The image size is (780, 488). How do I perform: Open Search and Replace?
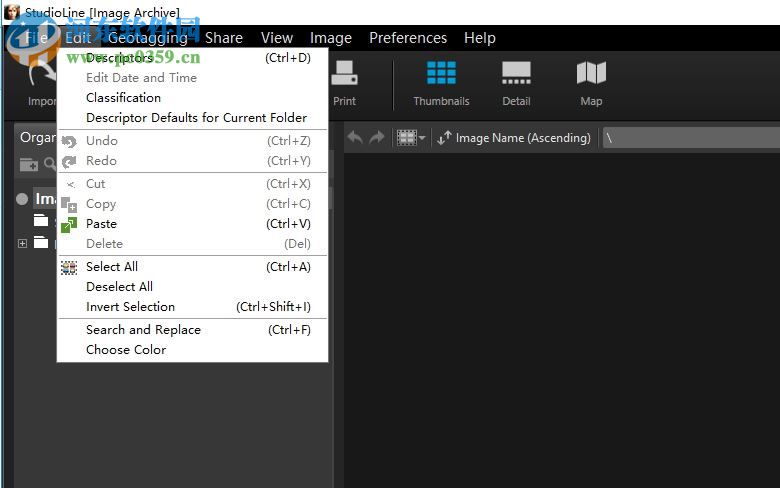tap(193, 330)
